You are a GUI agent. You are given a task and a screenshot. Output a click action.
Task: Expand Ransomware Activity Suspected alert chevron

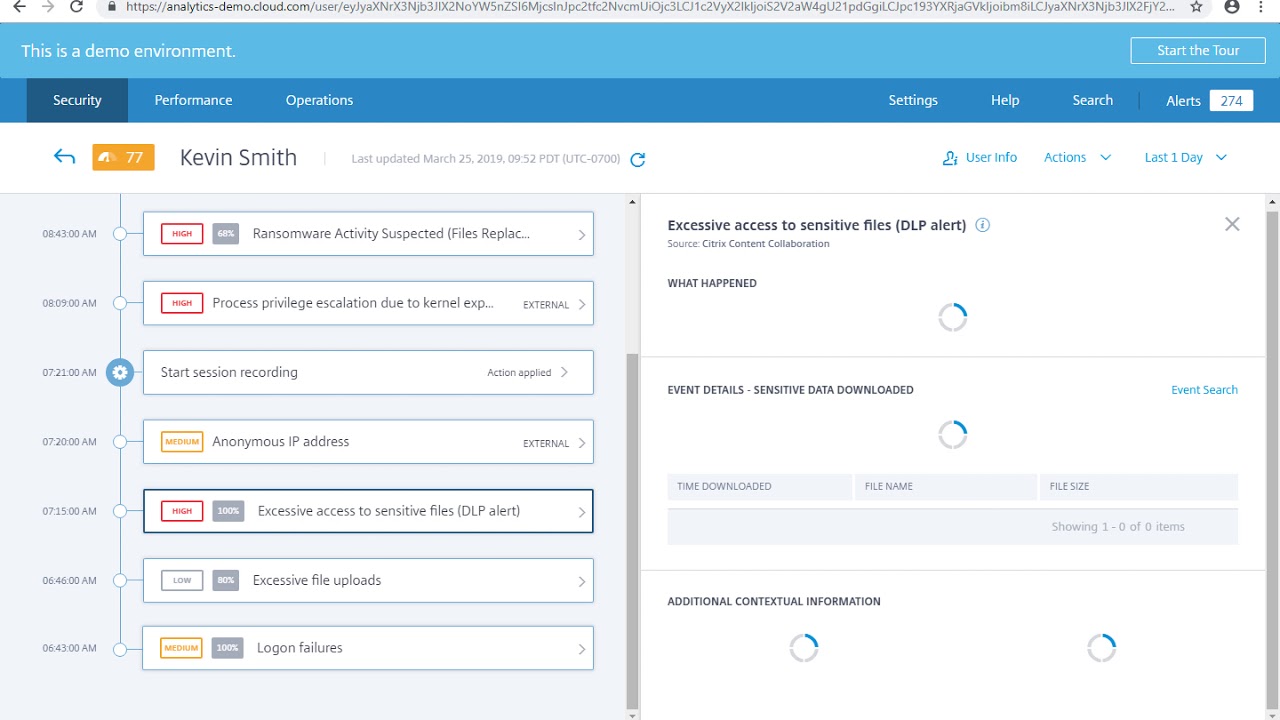(582, 235)
